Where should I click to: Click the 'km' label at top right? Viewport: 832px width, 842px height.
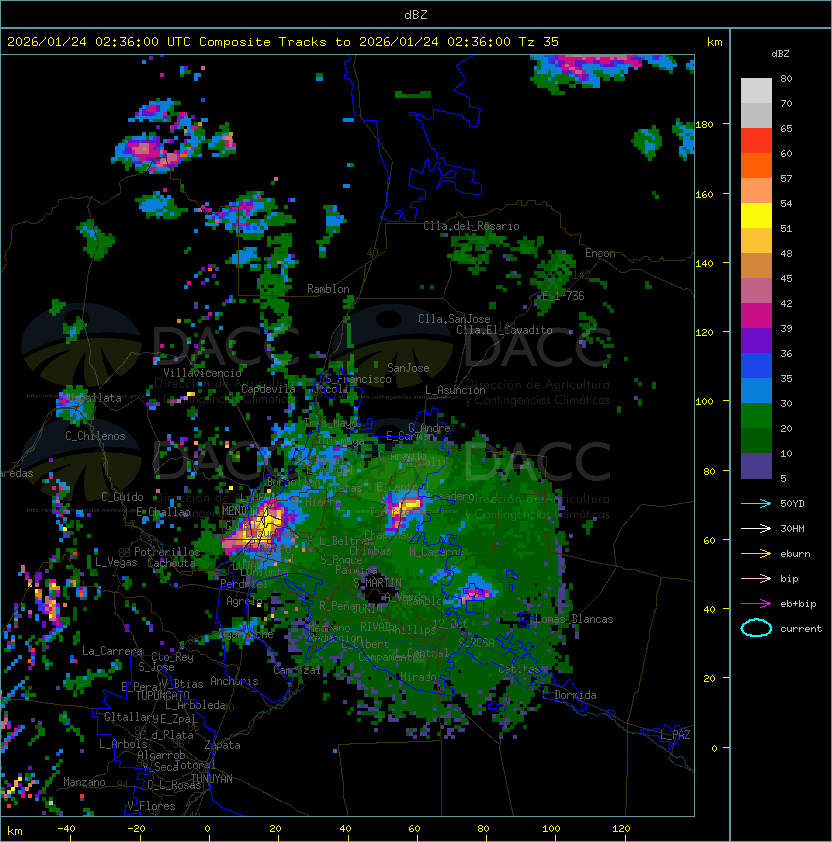tap(714, 42)
